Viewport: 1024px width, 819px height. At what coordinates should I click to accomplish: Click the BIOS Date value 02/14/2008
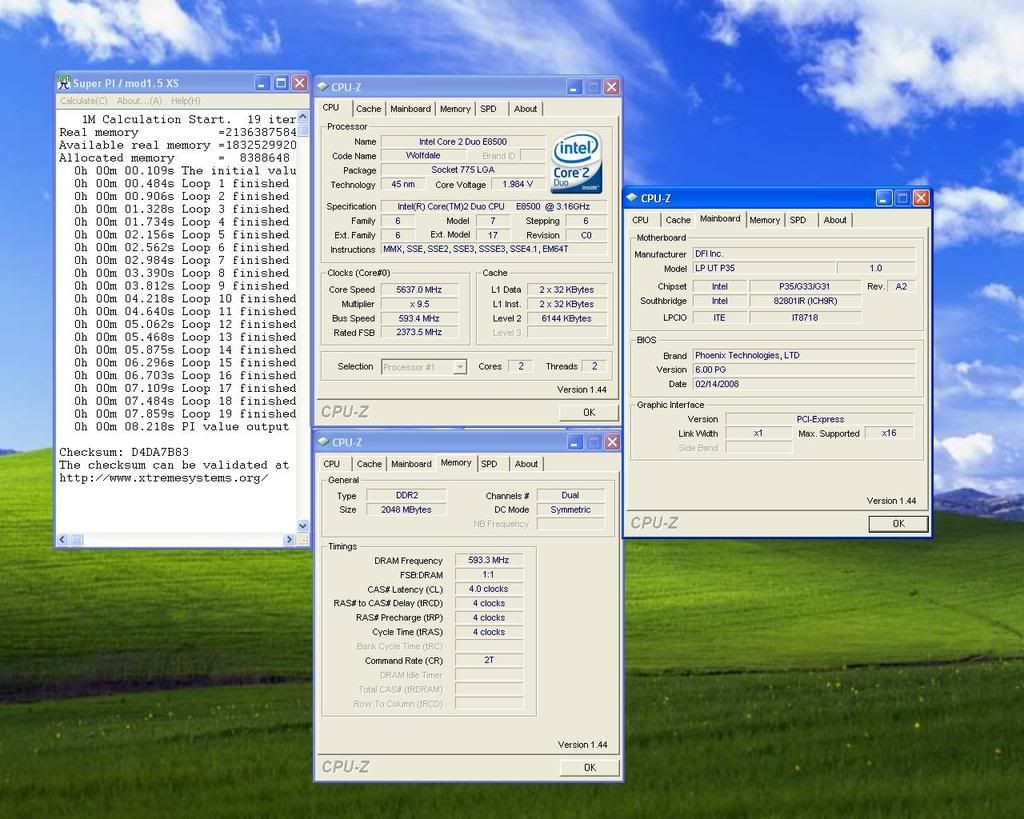[803, 384]
